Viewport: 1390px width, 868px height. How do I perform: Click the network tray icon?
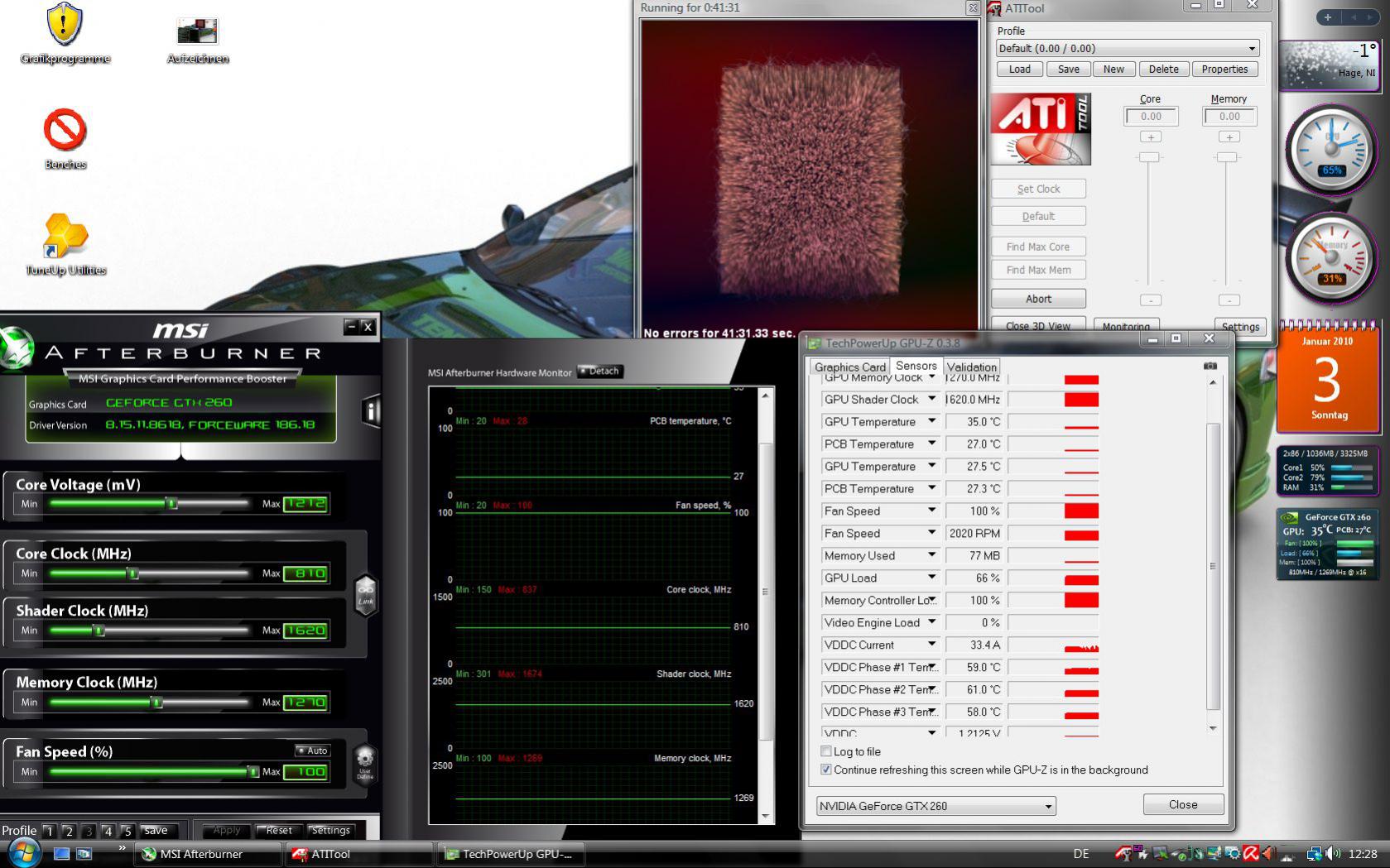click(x=1314, y=853)
